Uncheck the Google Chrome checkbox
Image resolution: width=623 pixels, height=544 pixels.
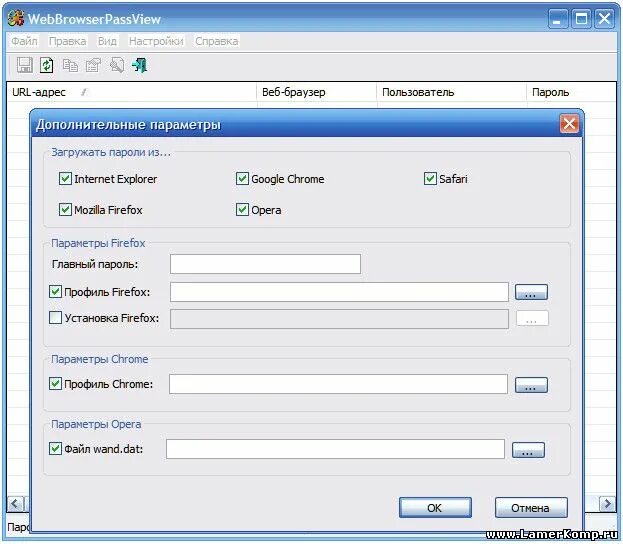tap(242, 179)
